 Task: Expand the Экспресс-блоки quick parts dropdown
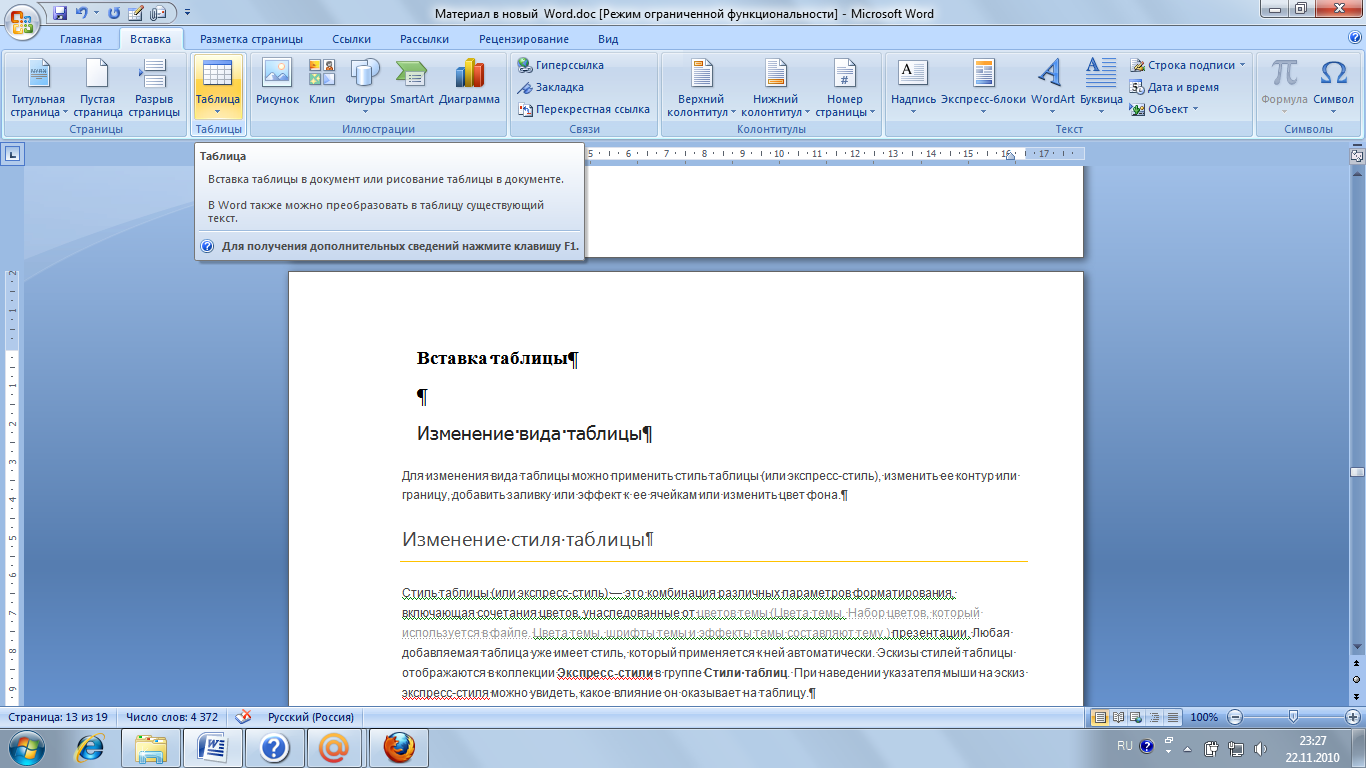[983, 88]
